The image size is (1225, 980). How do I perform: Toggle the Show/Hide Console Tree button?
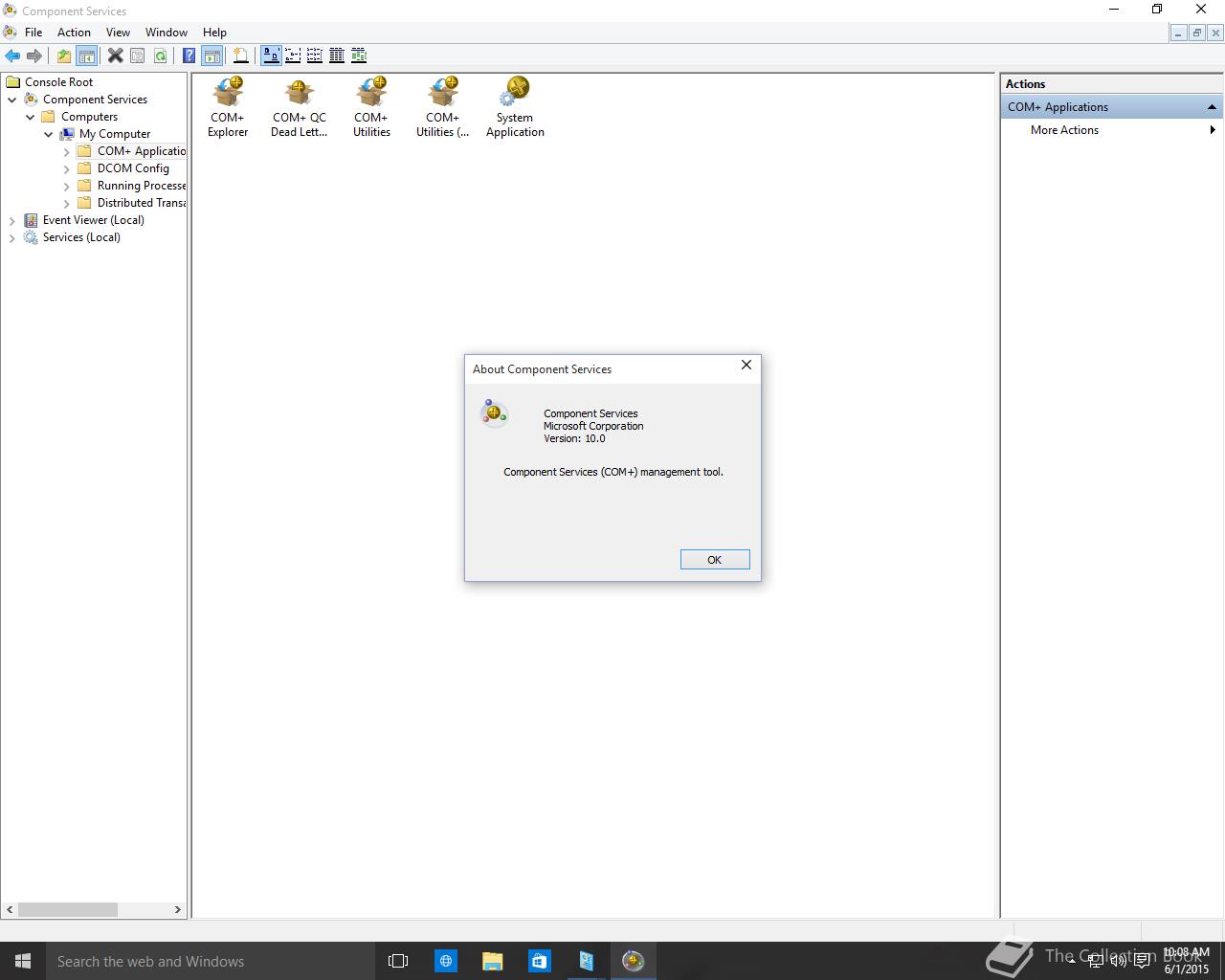(x=86, y=56)
